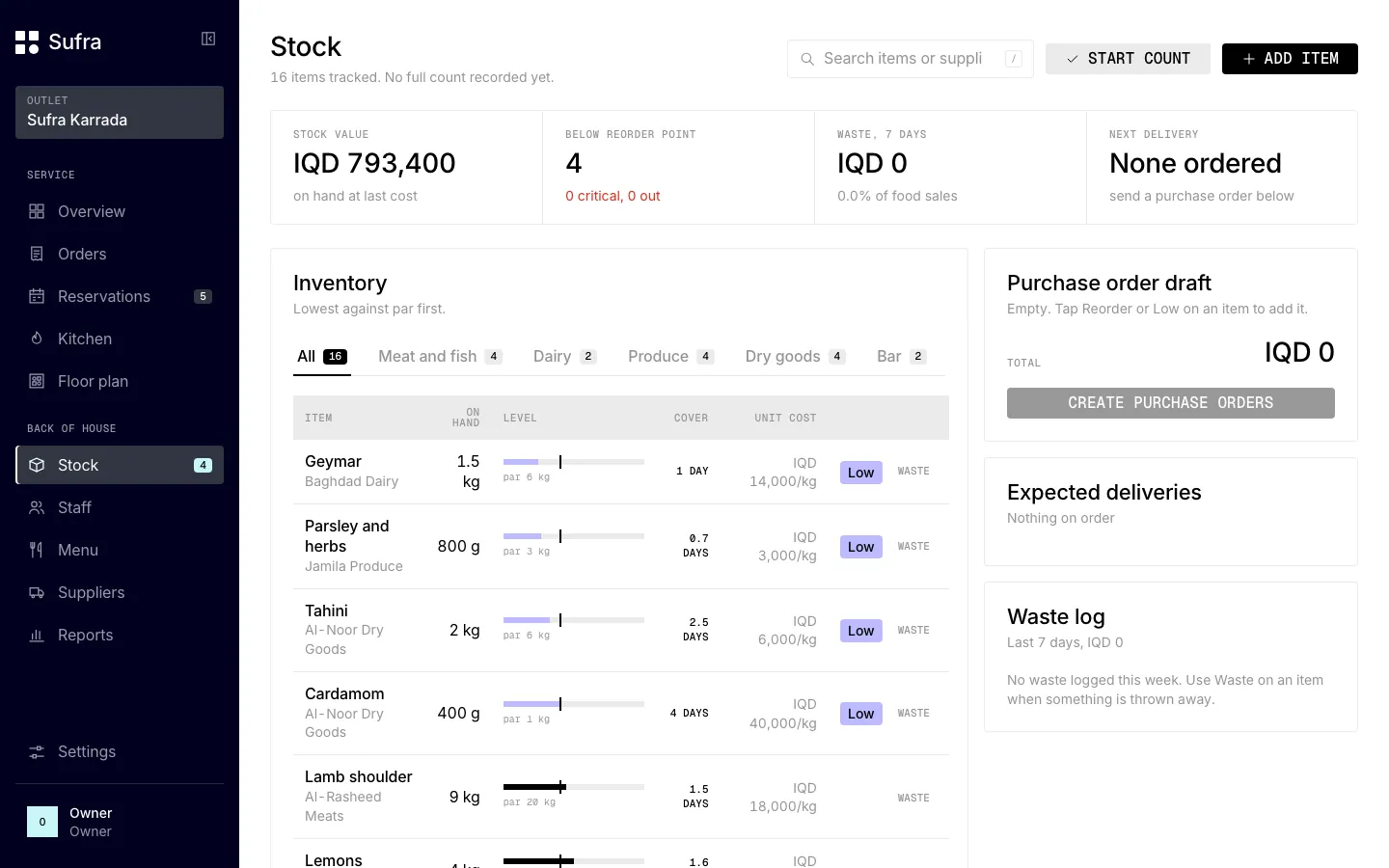1389x868 pixels.
Task: Click the Tahini item name
Action: 326,610
